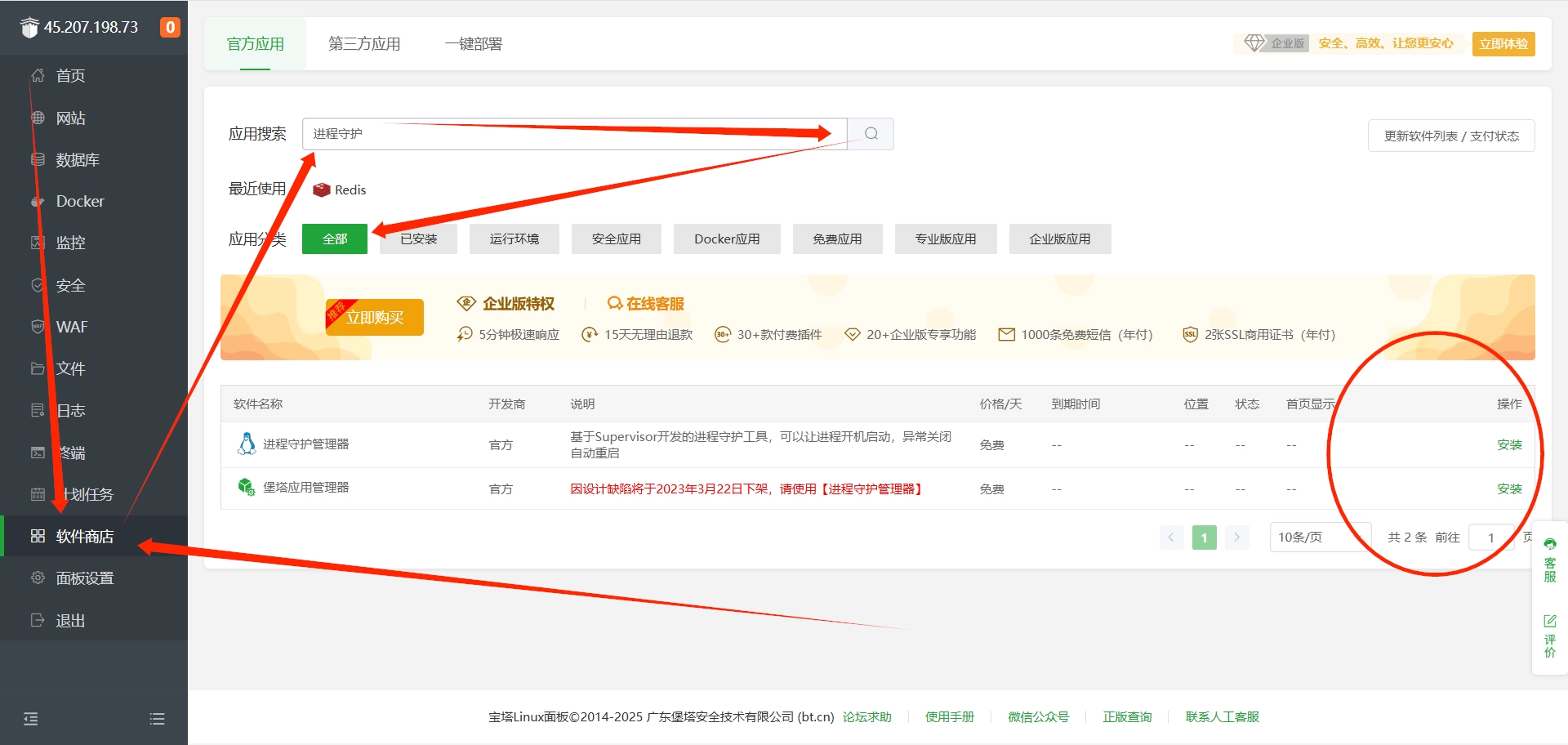Image resolution: width=1568 pixels, height=745 pixels.
Task: Open the 数据库 database icon in sidebar
Action: pyautogui.click(x=38, y=159)
